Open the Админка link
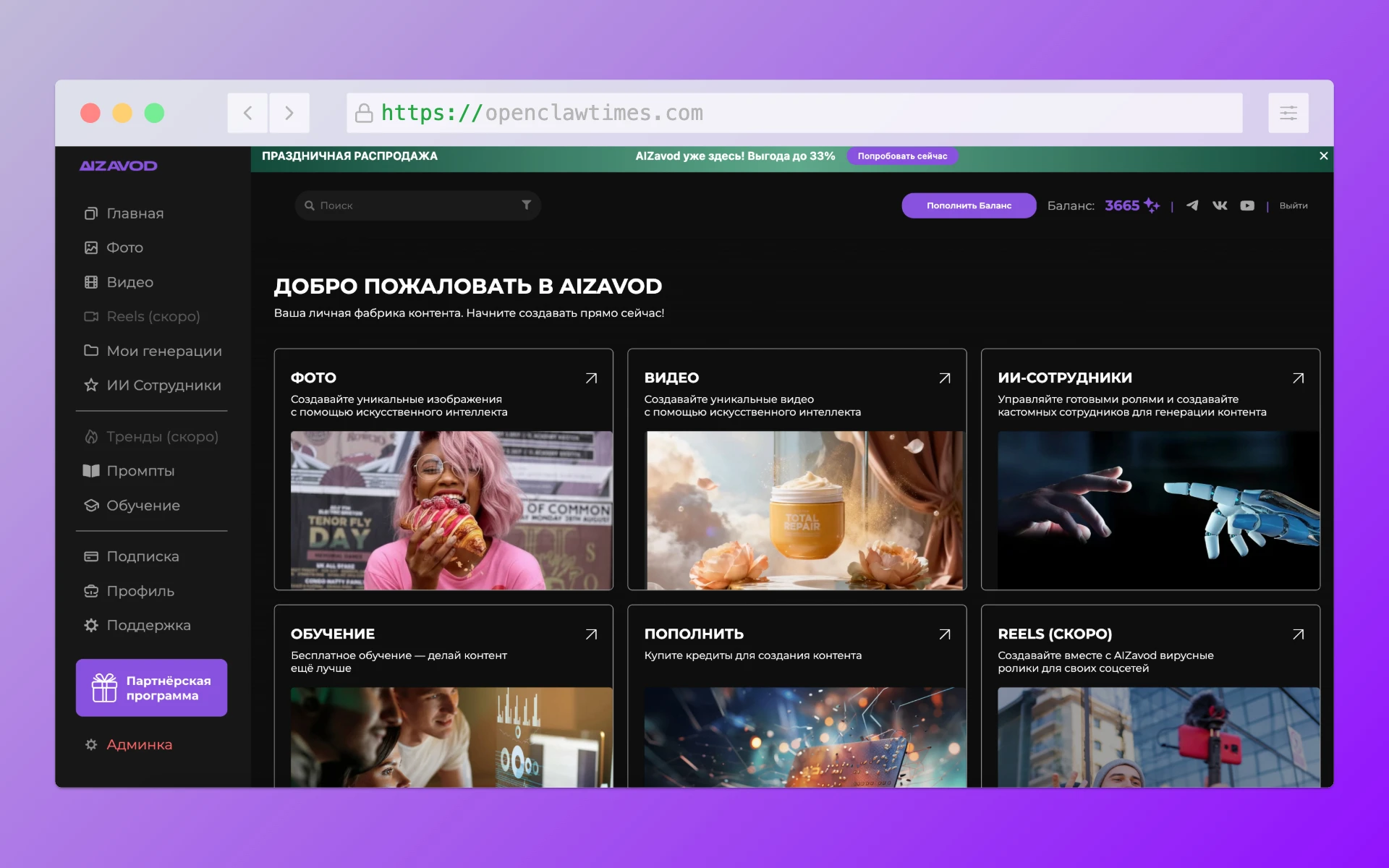The height and width of the screenshot is (868, 1389). pos(139,744)
